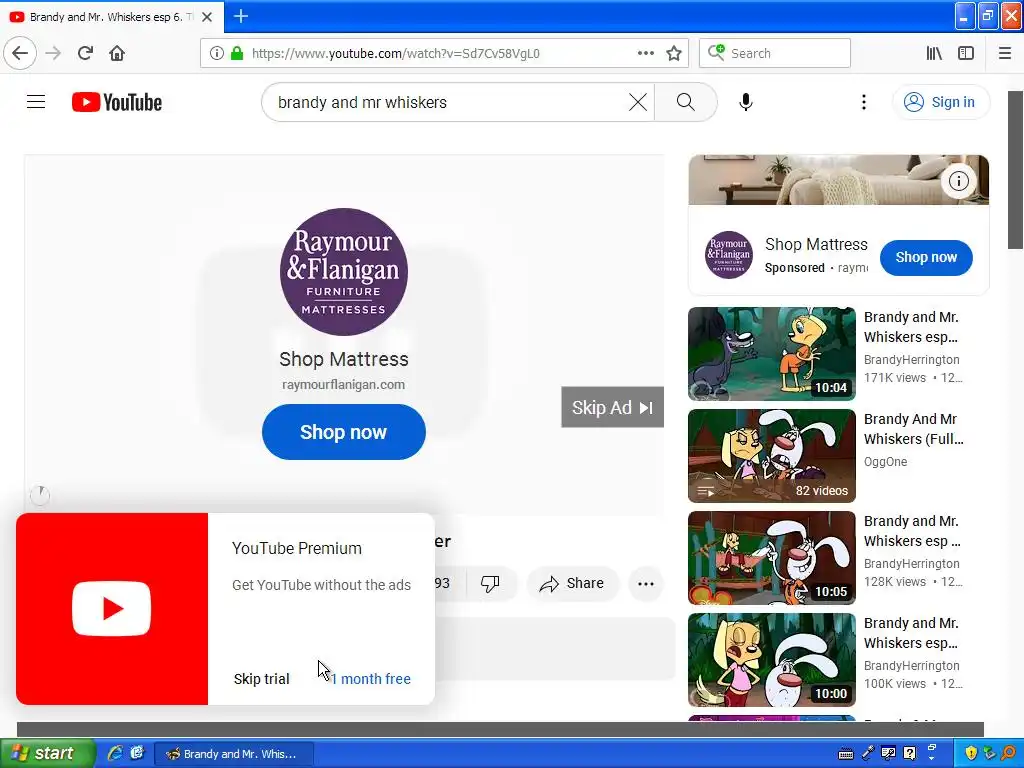This screenshot has height=768, width=1024.
Task: Launch Internet Explorer from quick launch
Action: click(115, 753)
